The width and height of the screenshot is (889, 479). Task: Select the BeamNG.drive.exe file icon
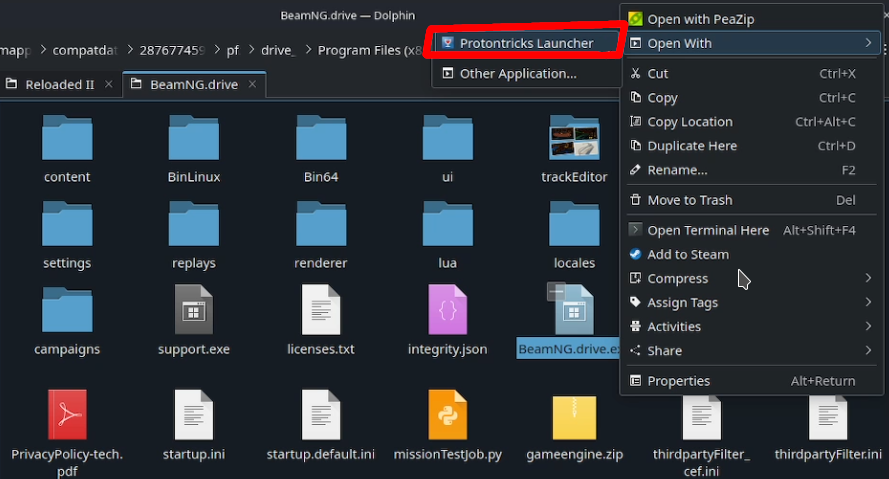574,310
